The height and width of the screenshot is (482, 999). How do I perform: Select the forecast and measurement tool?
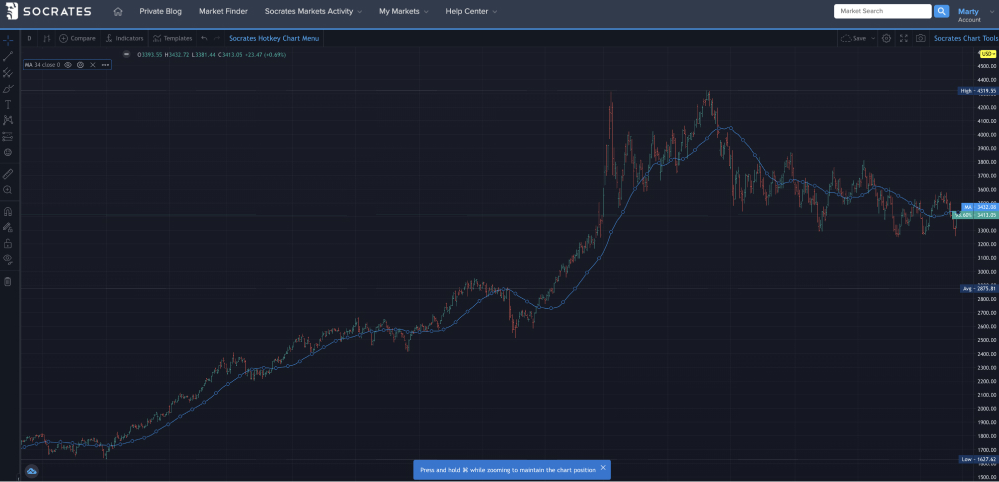click(x=8, y=136)
